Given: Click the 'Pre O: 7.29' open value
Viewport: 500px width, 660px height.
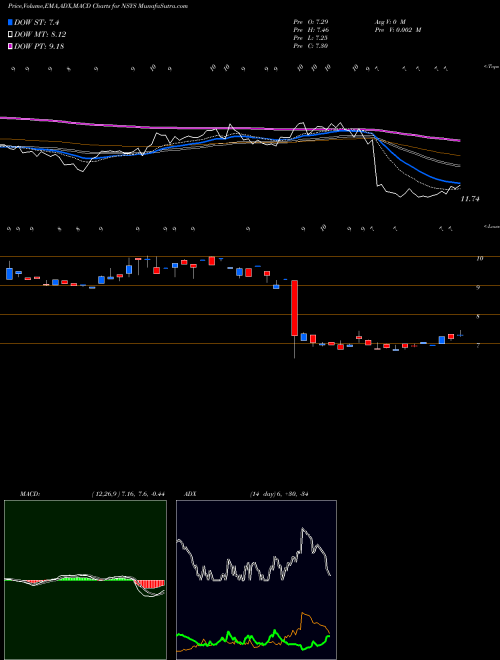Looking at the screenshot, I should tap(311, 22).
